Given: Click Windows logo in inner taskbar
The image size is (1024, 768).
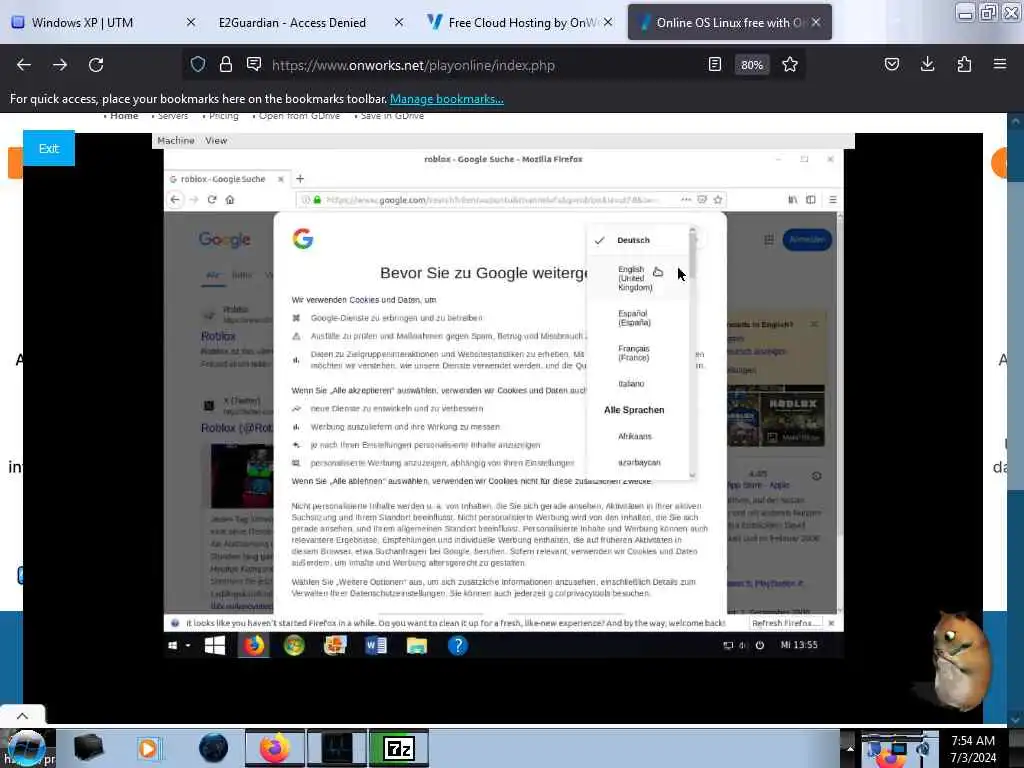Looking at the screenshot, I should 214,645.
